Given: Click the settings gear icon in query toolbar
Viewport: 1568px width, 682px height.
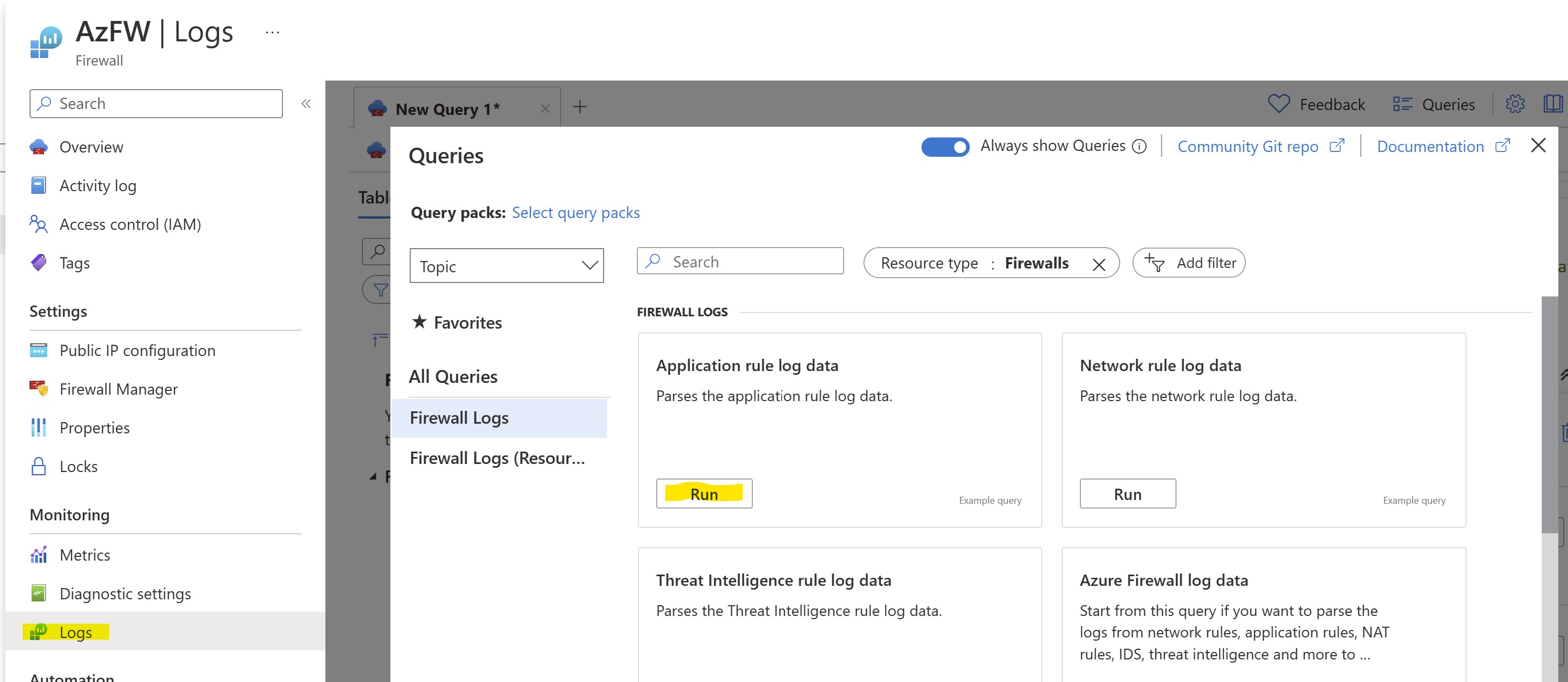Looking at the screenshot, I should click(x=1514, y=104).
